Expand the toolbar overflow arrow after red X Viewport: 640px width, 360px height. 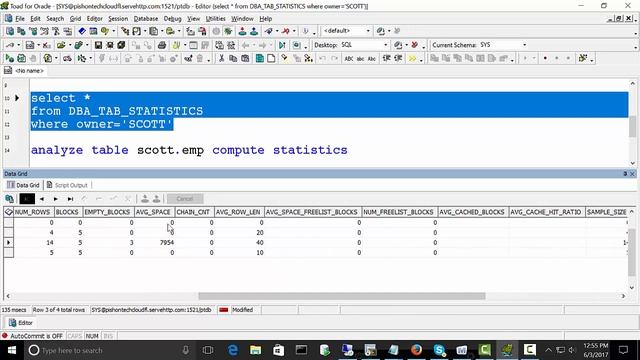coord(424,47)
